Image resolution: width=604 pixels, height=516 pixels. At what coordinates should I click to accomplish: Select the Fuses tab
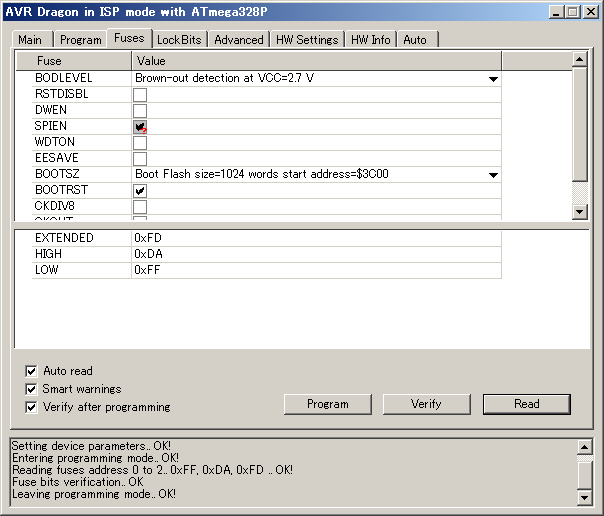(129, 39)
